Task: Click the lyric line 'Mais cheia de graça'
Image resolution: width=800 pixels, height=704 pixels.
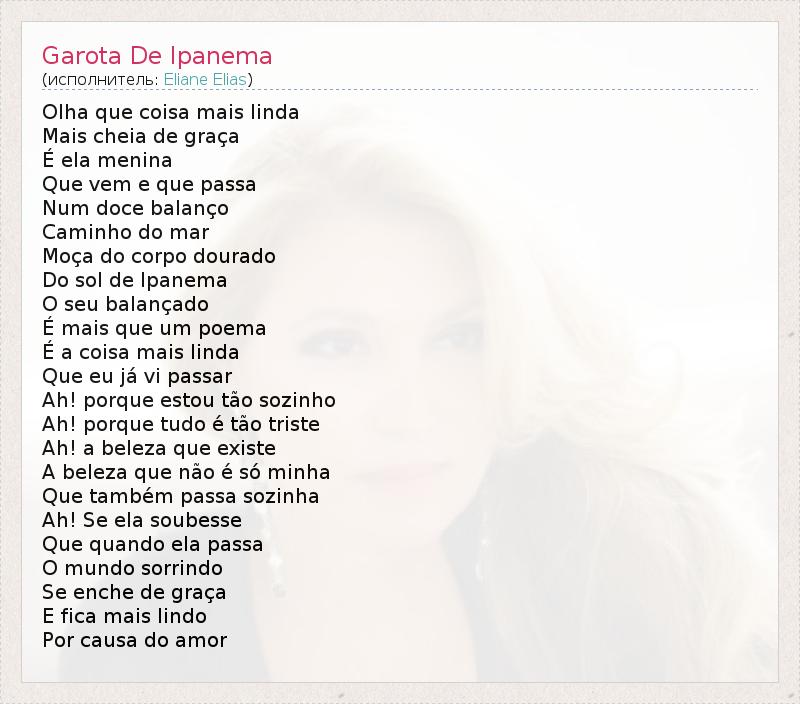Action: click(x=141, y=136)
